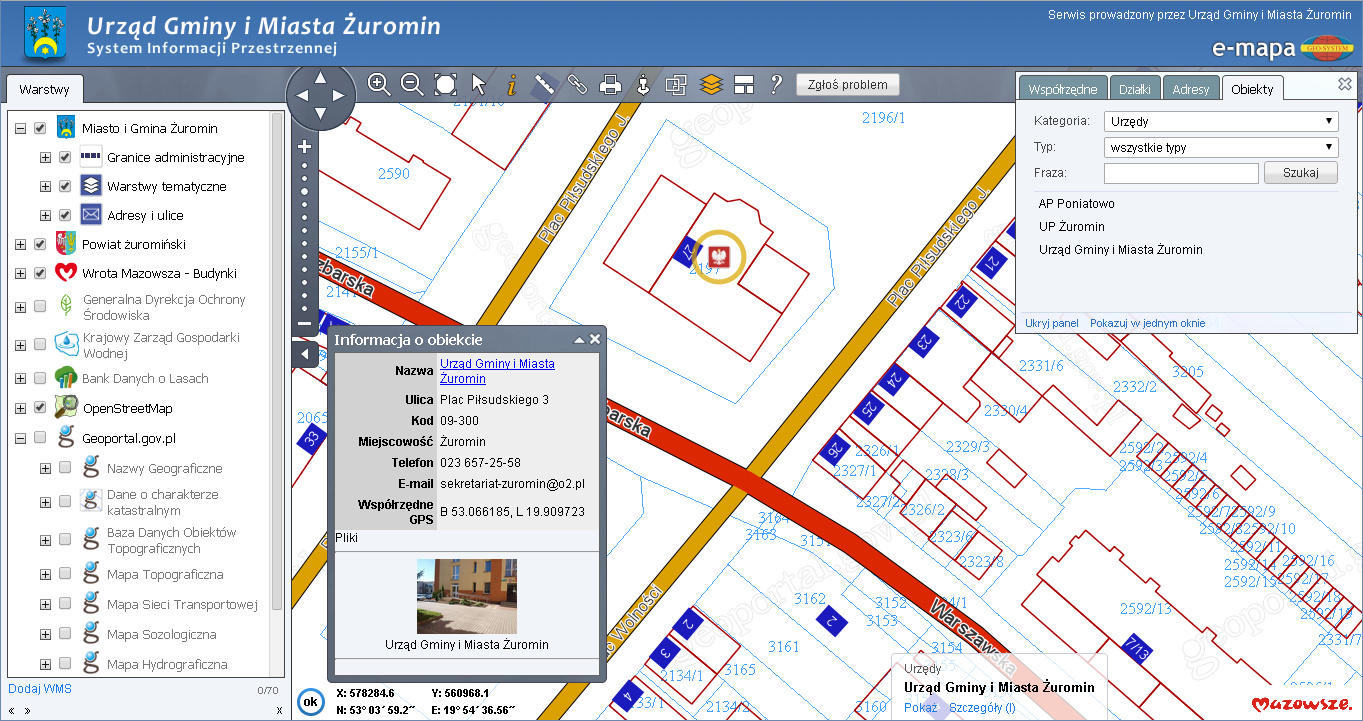Open the Kategoria dropdown showing Urzędy
1363x721 pixels.
[x=1221, y=122]
